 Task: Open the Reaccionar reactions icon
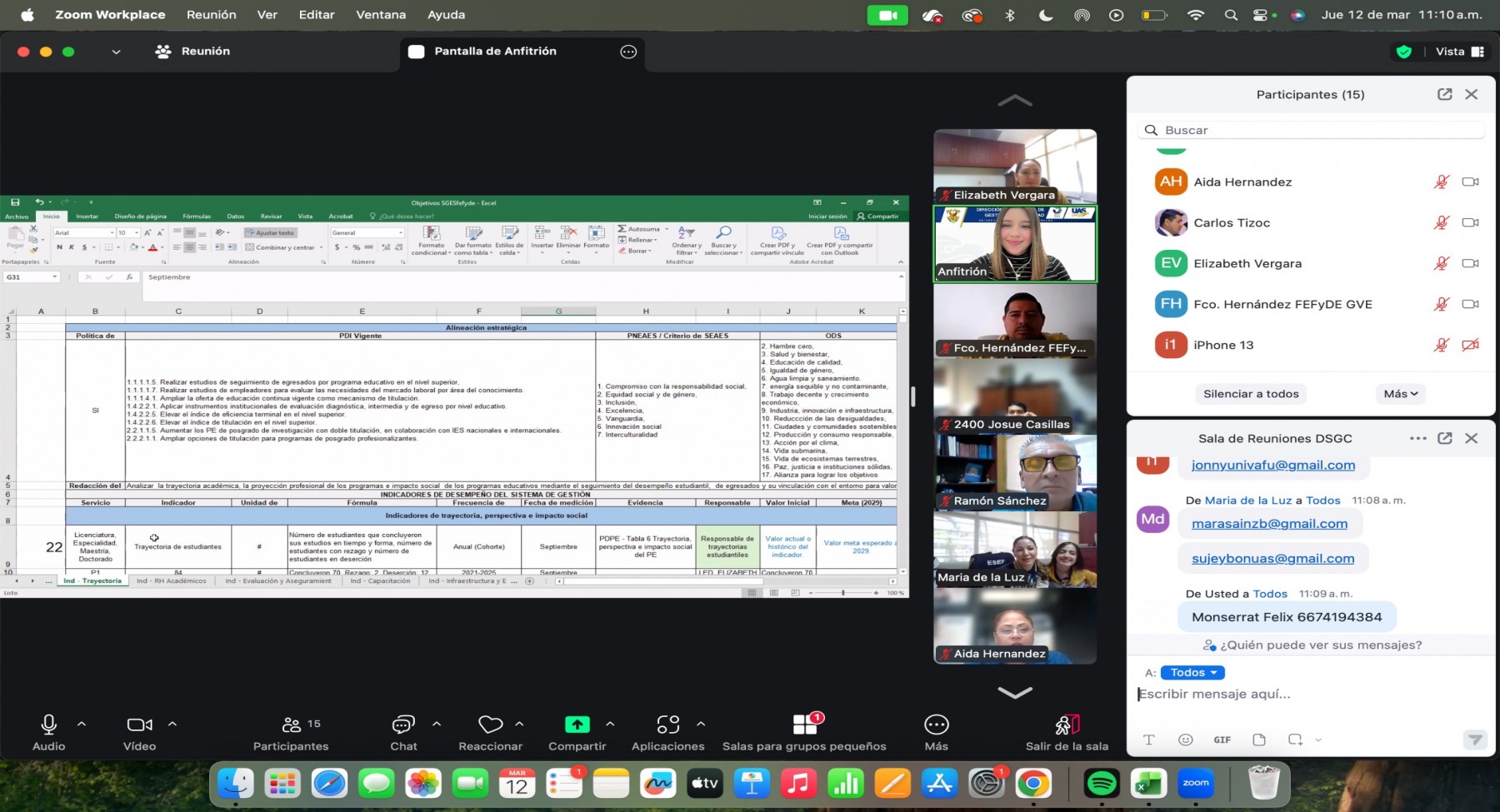[x=490, y=725]
